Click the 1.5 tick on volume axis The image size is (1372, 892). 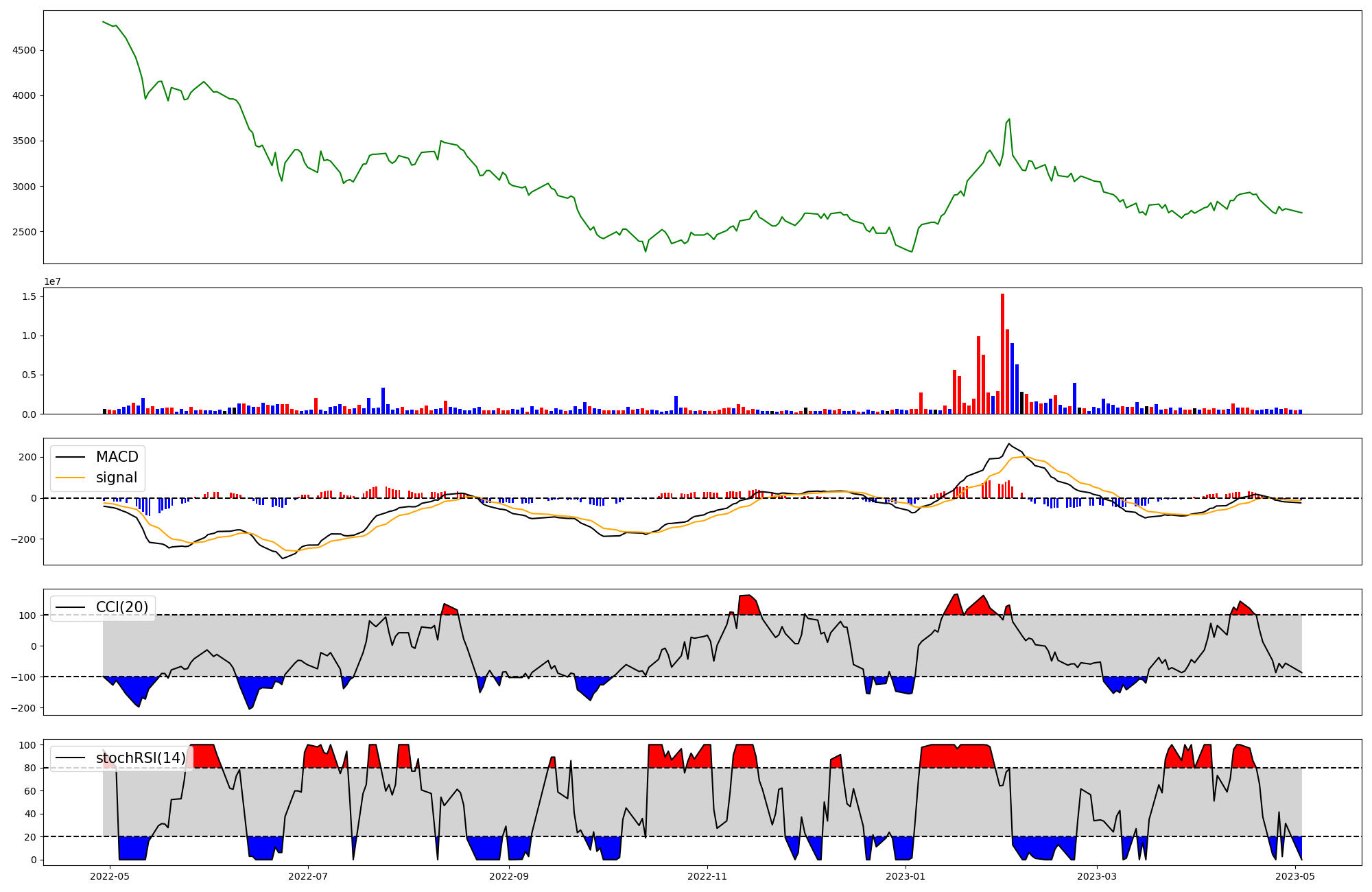[x=29, y=296]
